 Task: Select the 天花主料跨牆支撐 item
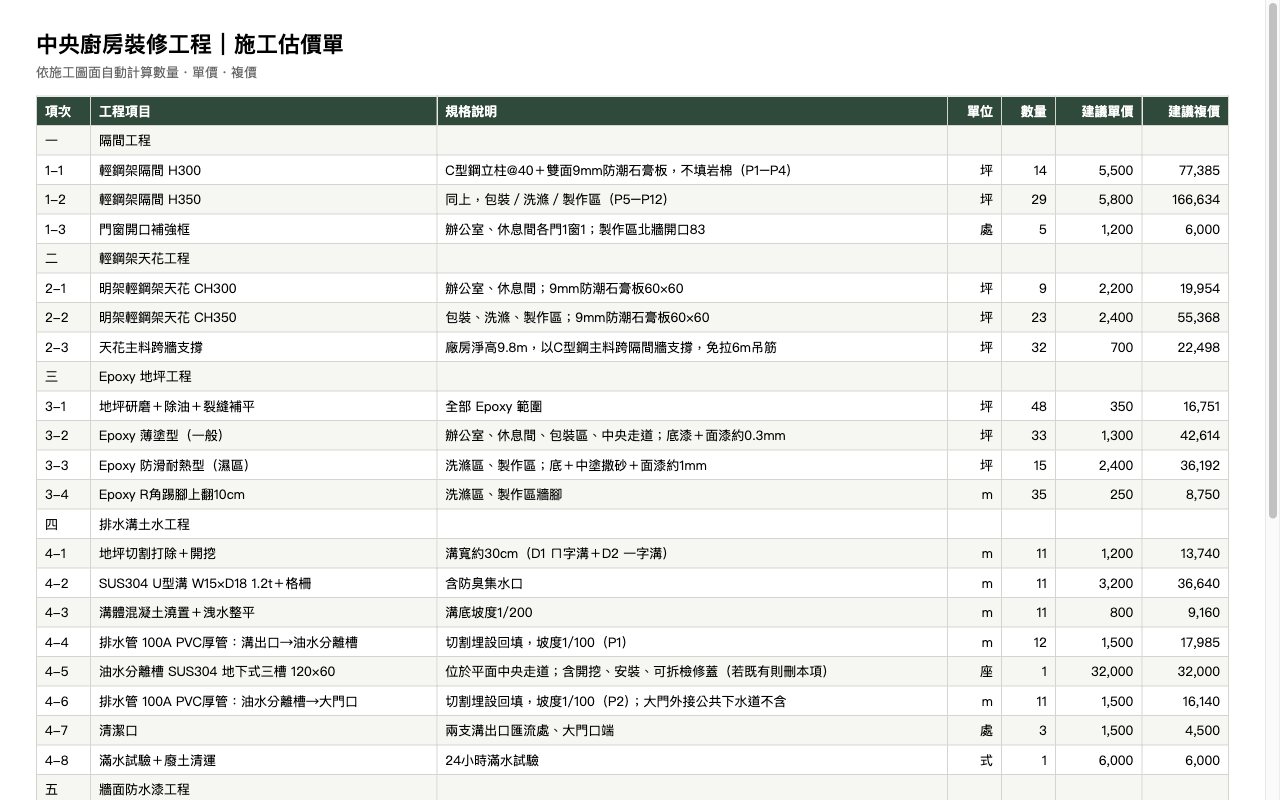pyautogui.click(x=632, y=347)
